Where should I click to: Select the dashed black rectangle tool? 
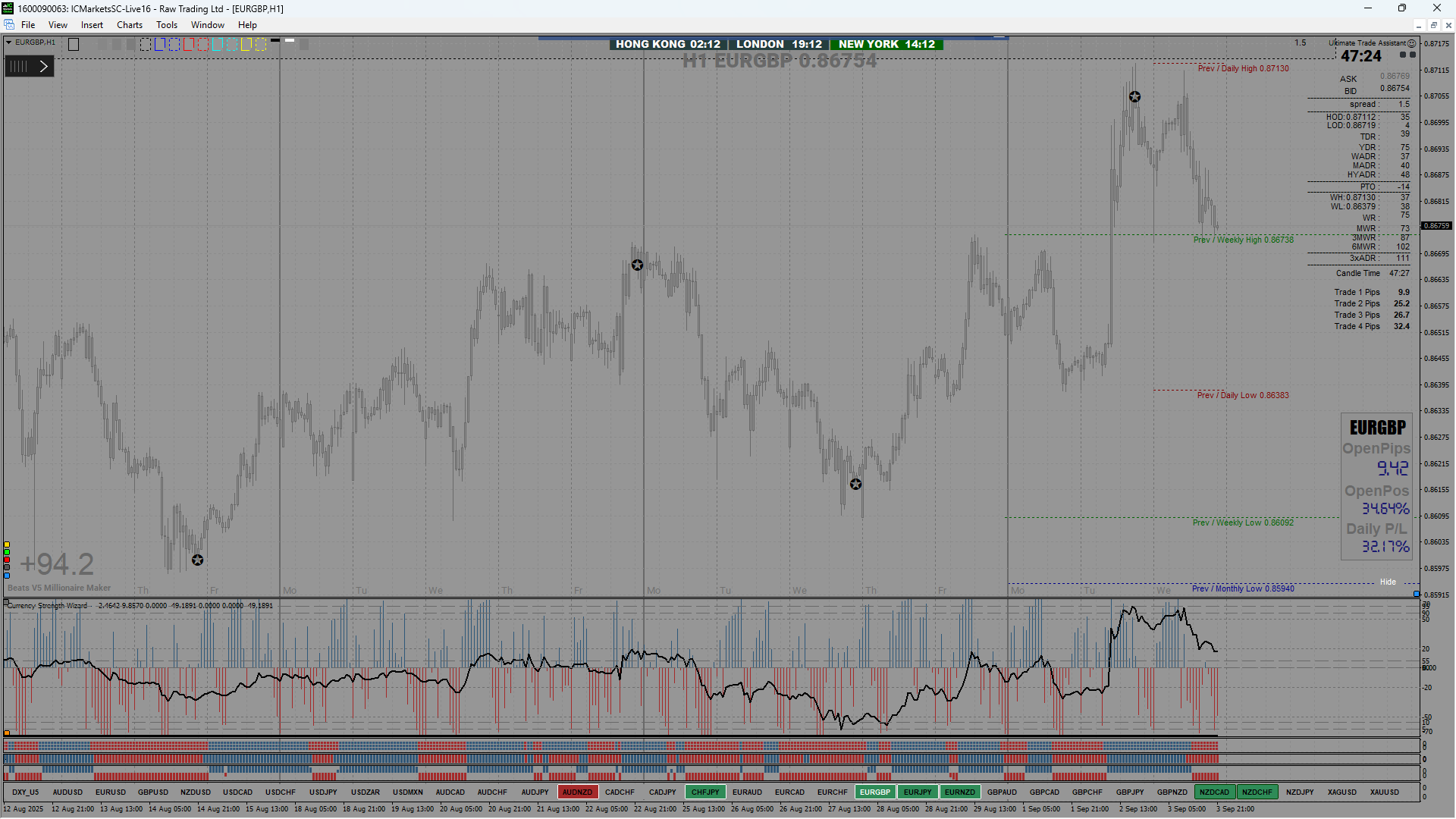tap(146, 45)
